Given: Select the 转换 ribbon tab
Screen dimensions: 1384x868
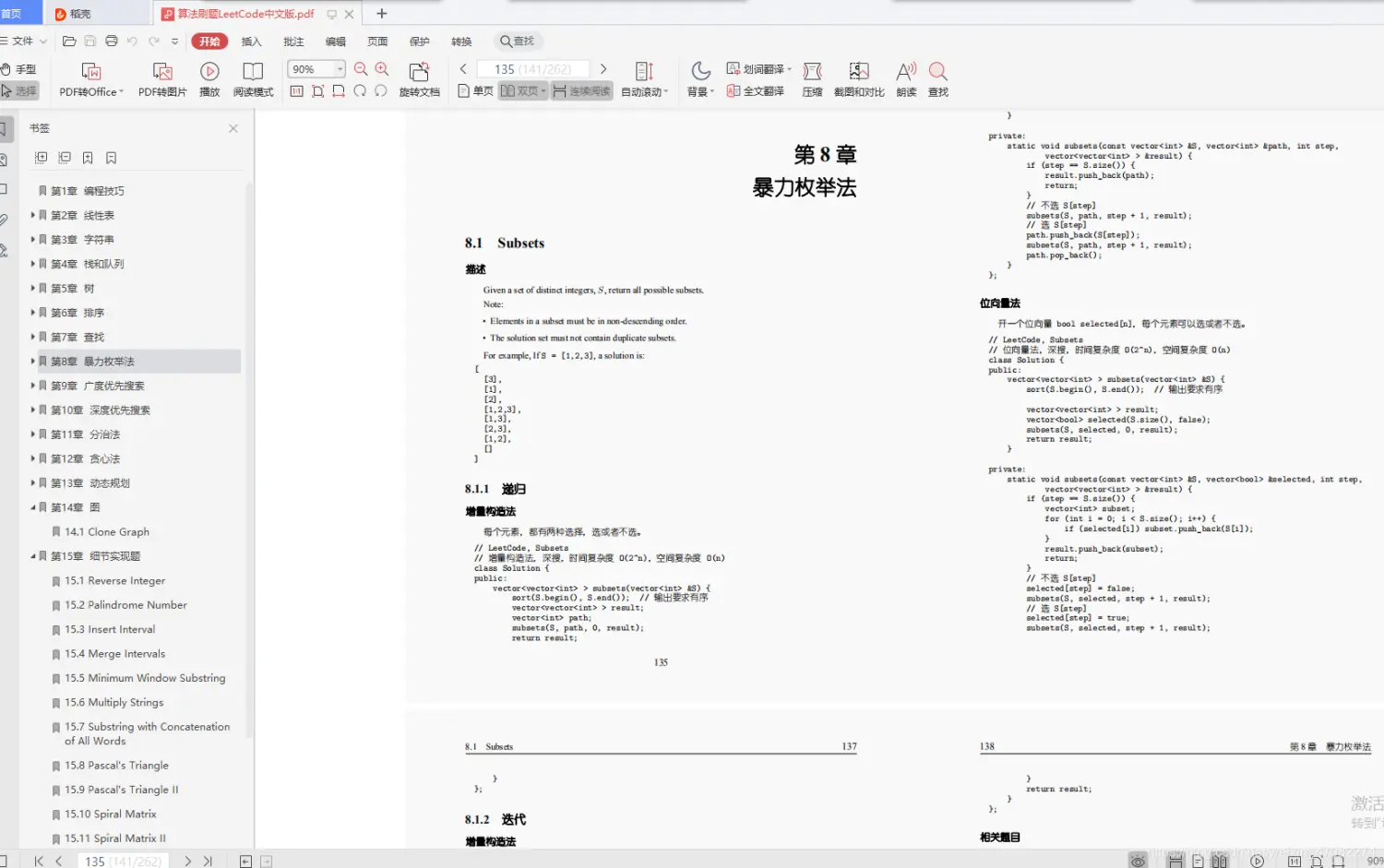Looking at the screenshot, I should 461,42.
